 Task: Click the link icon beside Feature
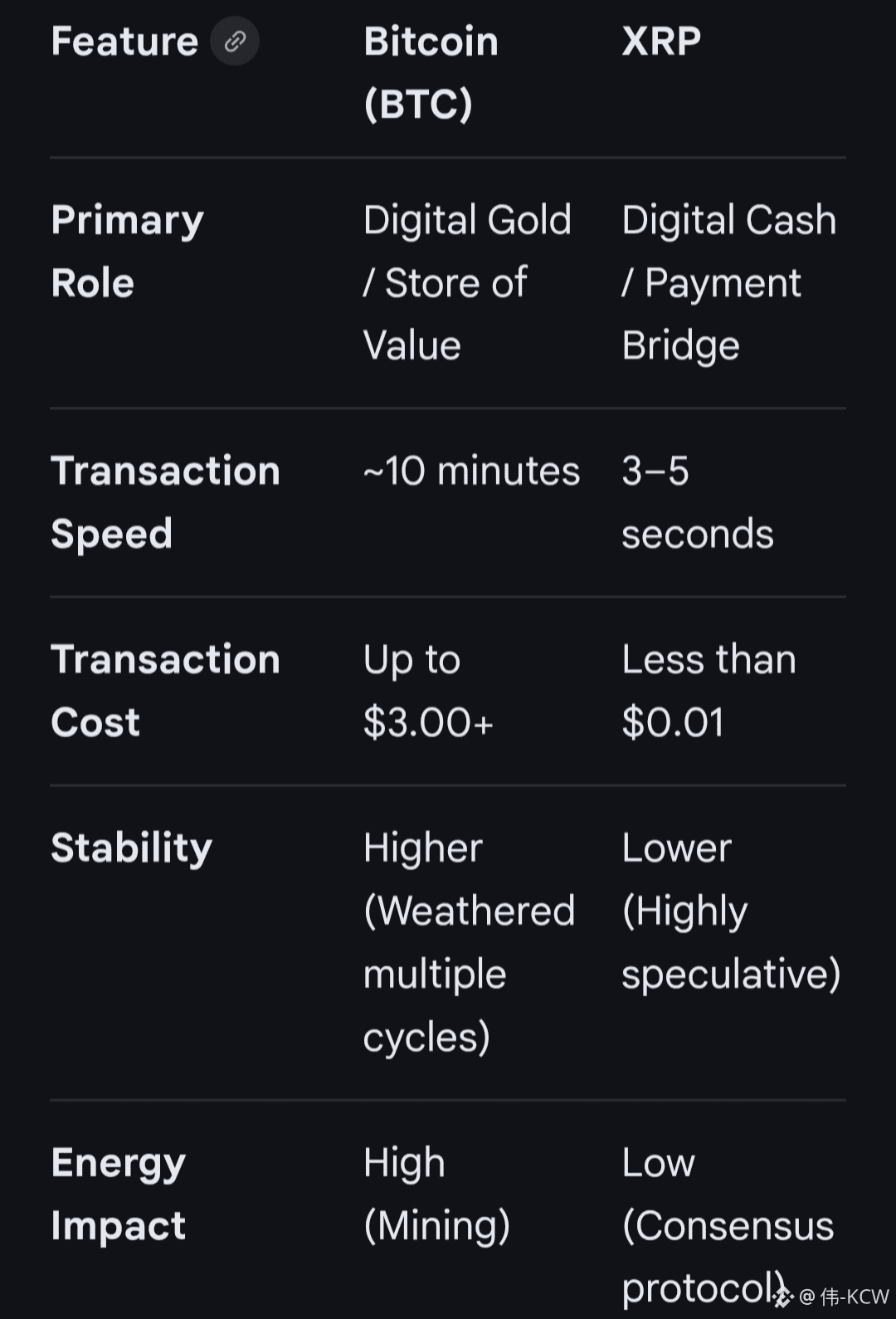click(x=235, y=42)
